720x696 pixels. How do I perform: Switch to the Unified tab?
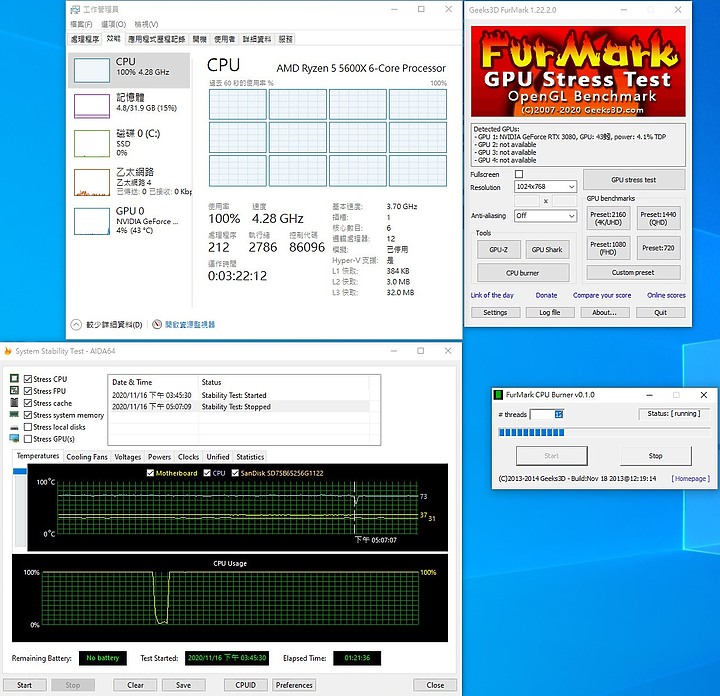pyautogui.click(x=218, y=457)
